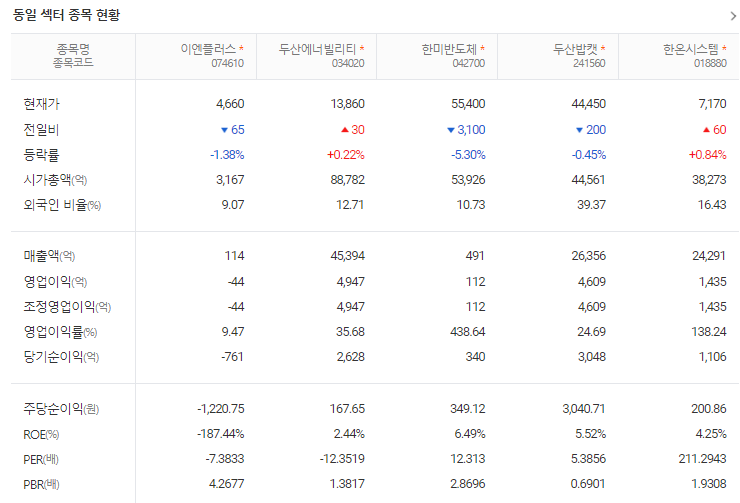
Task: Click EPS value -1,220.75
Action: (221, 409)
